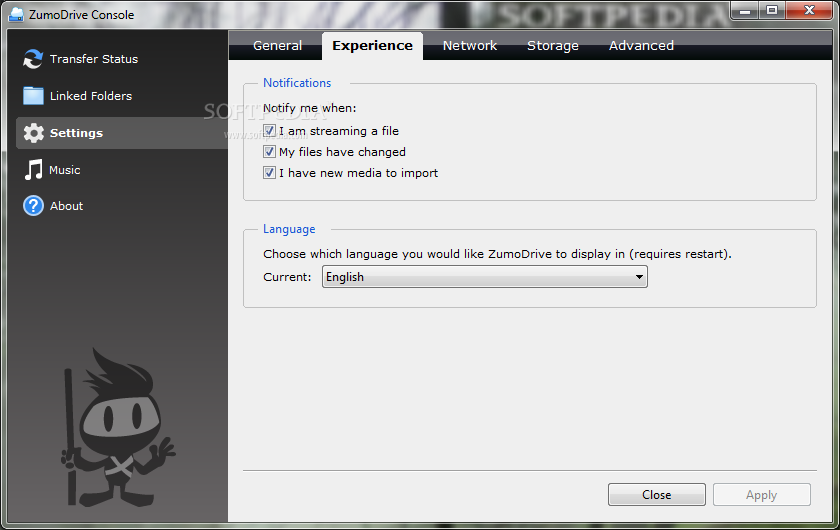This screenshot has height=530, width=840.
Task: Click the 'Choose which language' description text
Action: (497, 254)
